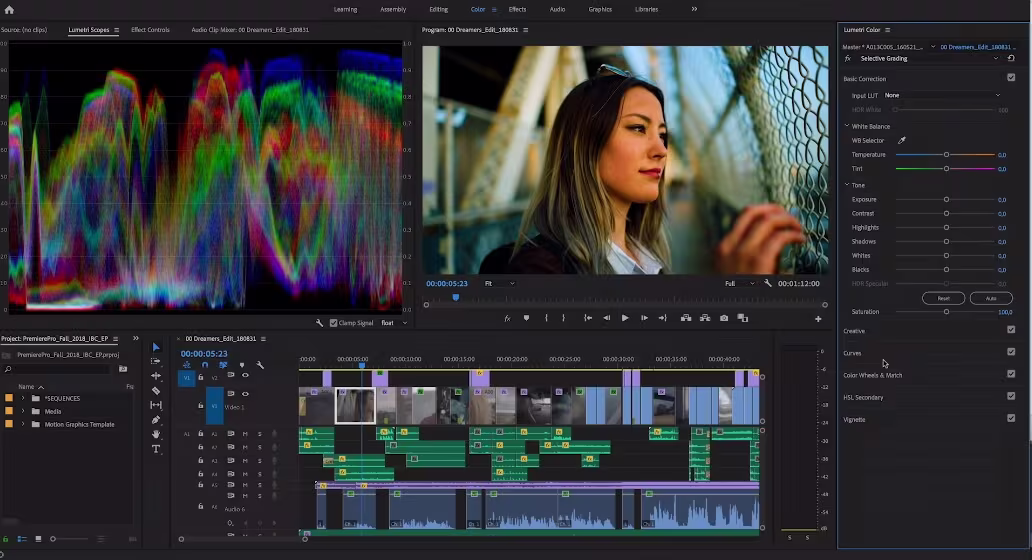Viewport: 1032px width, 560px height.
Task: Click the WB Selector eyedropper
Action: [x=901, y=141]
